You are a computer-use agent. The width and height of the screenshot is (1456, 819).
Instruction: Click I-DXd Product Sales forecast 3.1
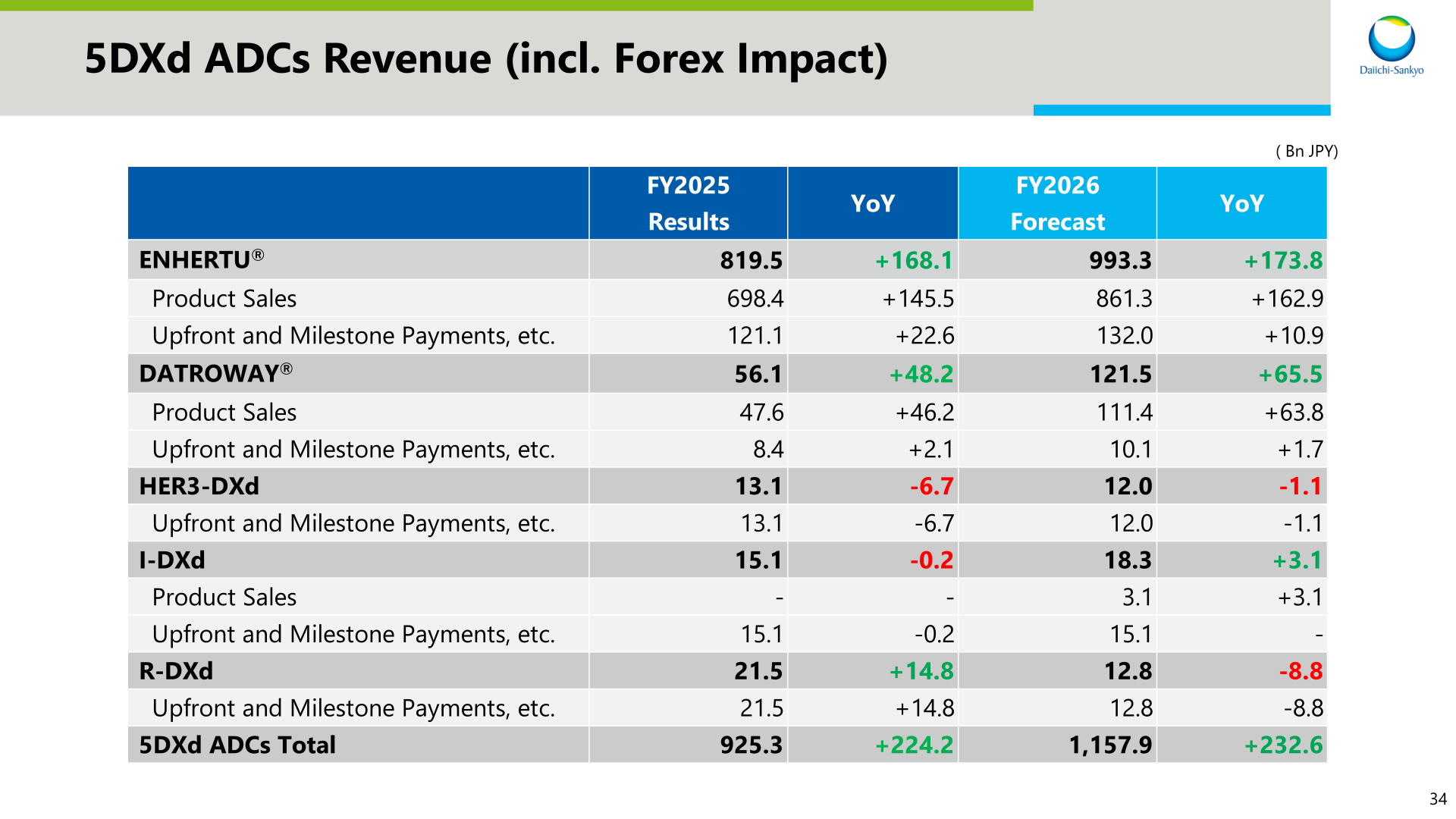(x=1137, y=597)
